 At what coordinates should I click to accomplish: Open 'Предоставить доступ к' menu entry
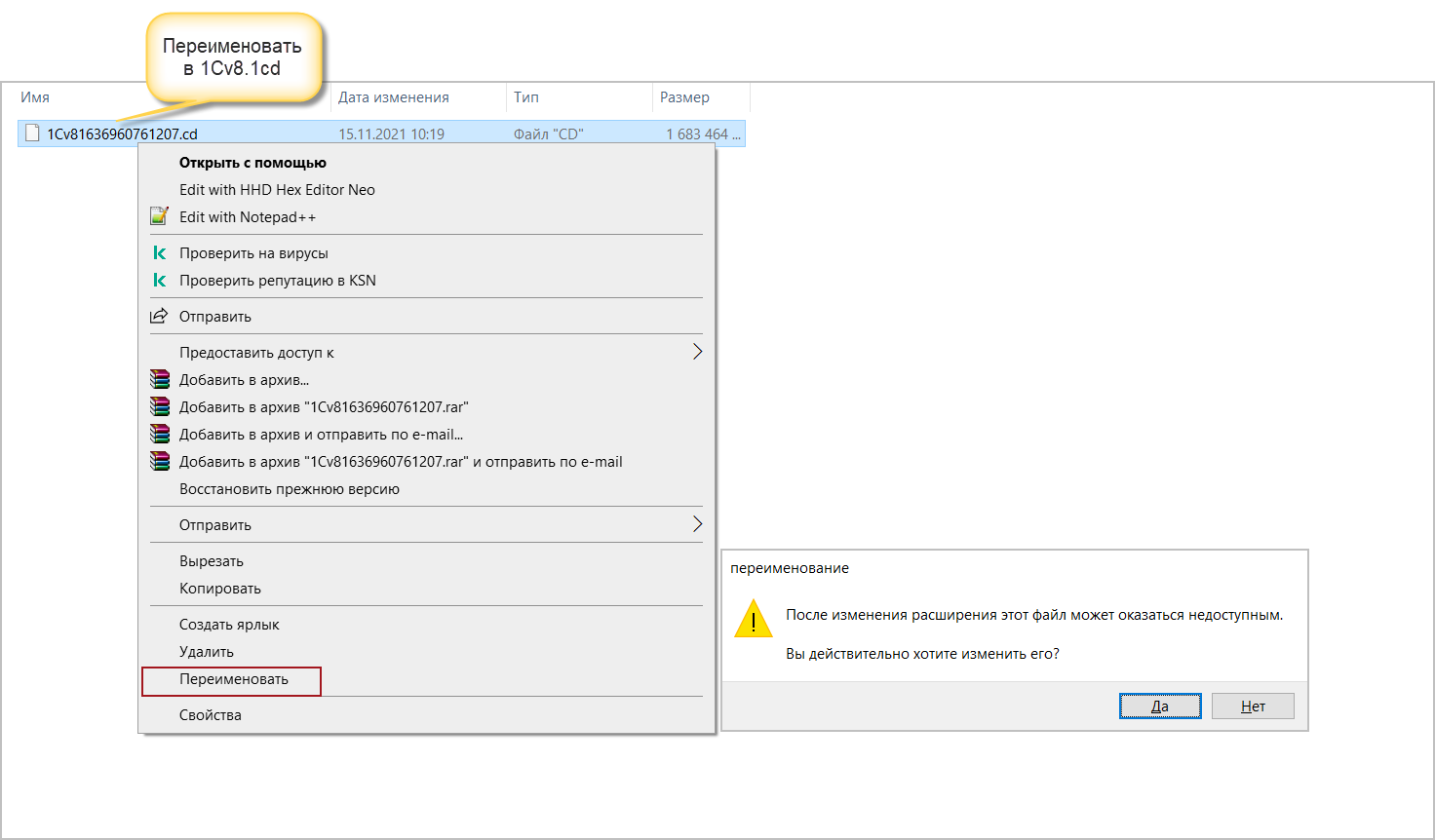(256, 353)
